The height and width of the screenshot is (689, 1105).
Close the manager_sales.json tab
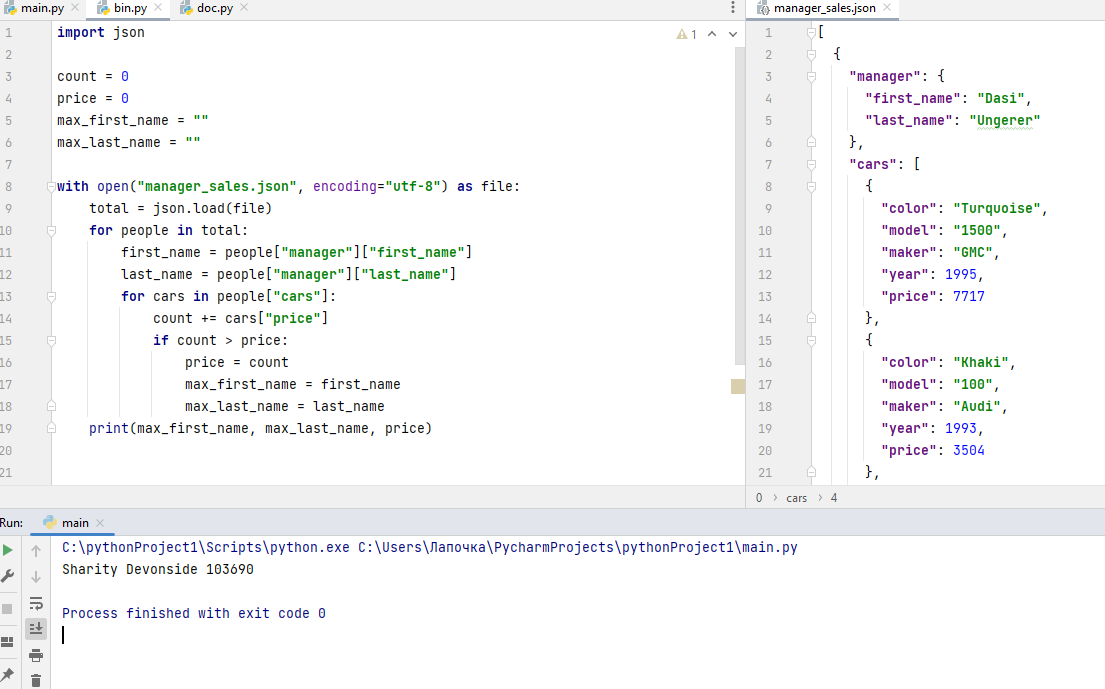tap(887, 7)
